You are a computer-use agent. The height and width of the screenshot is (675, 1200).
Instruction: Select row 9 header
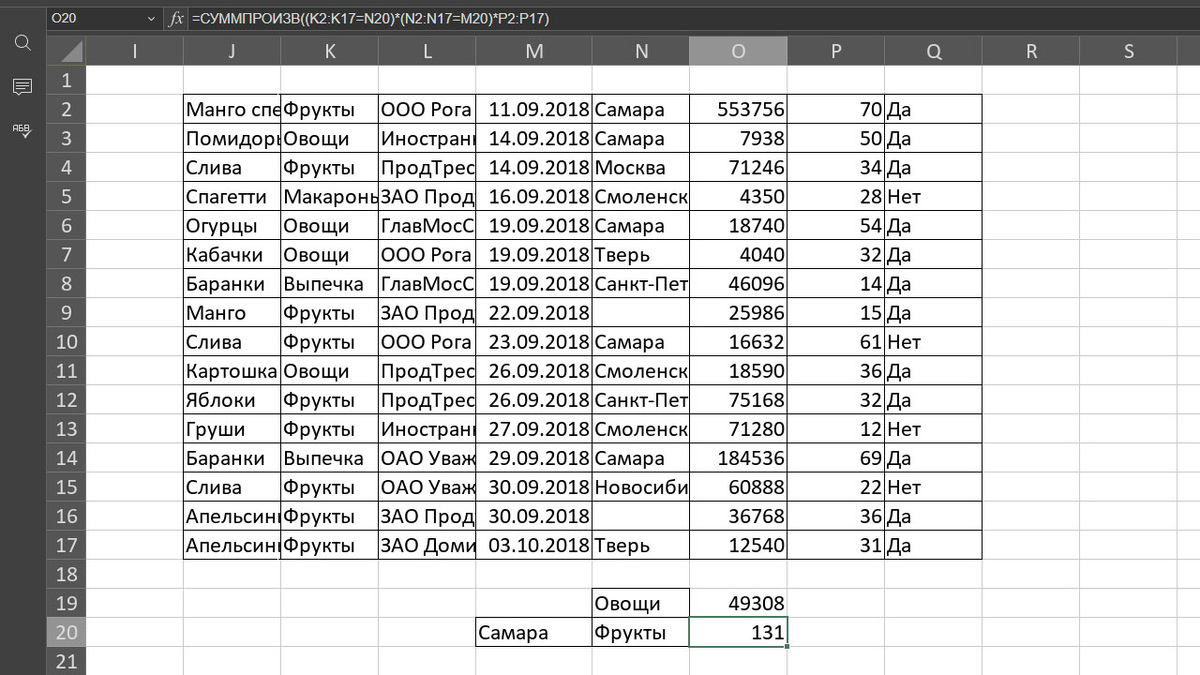(x=66, y=313)
